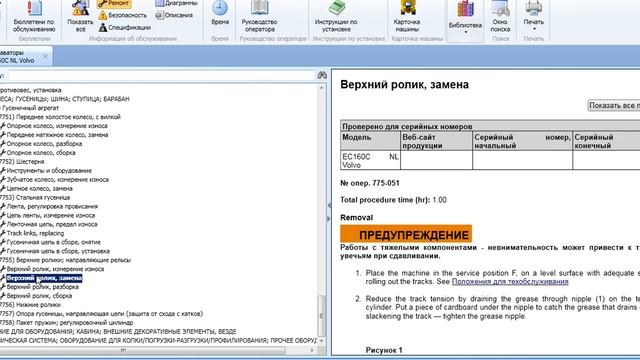This screenshot has height=360, width=640.
Task: Select ГУСЕНИЦЫ; ШИНА; СТУПИЦА; БАРАБАН category
Action: tap(64, 99)
